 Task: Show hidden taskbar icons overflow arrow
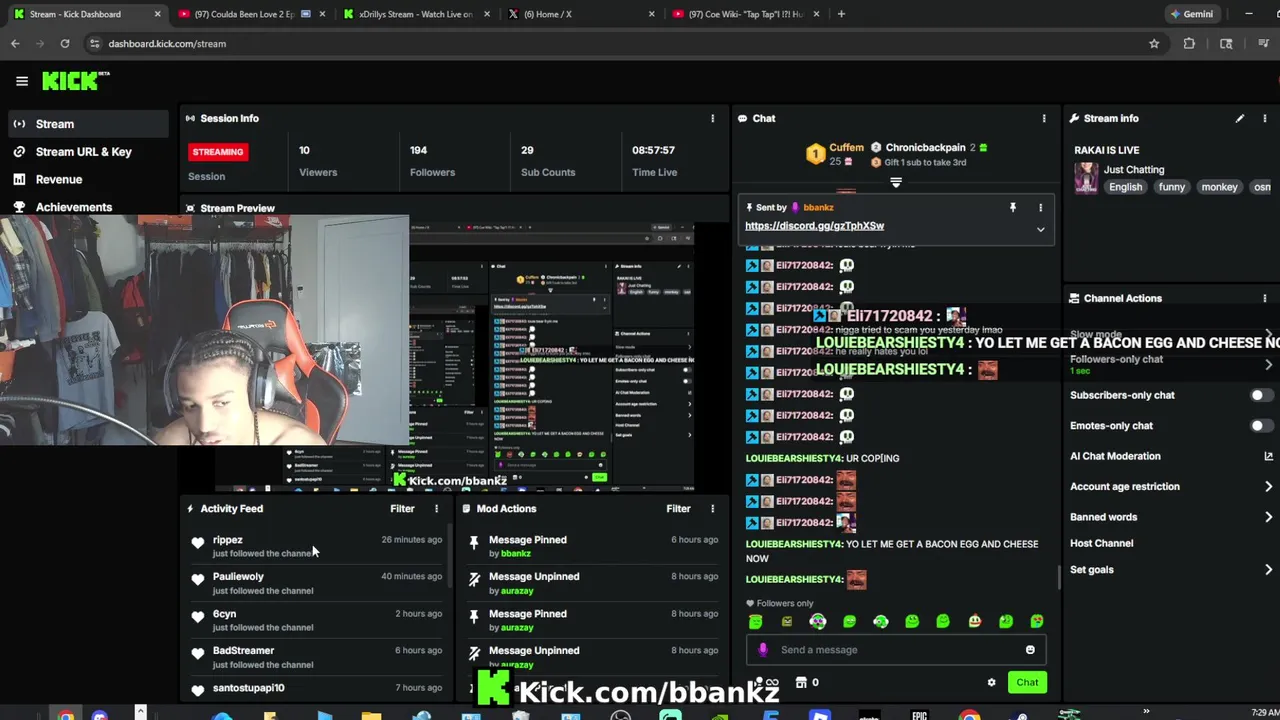pyautogui.click(x=1146, y=712)
